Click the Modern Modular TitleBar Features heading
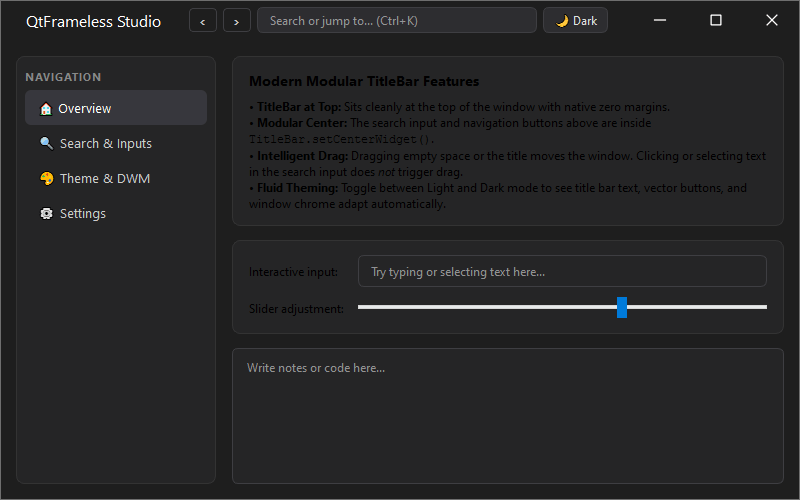The image size is (800, 500). [364, 81]
